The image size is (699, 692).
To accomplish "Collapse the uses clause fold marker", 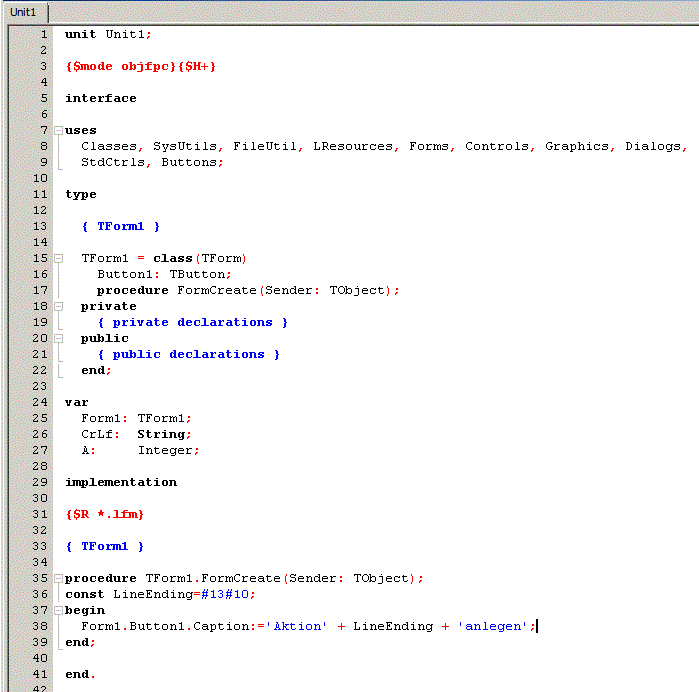I will coord(58,130).
